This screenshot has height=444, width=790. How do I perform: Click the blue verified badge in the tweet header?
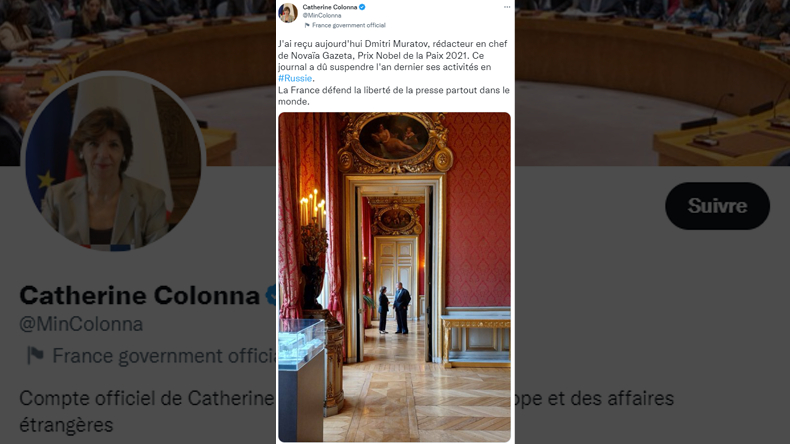tap(362, 7)
